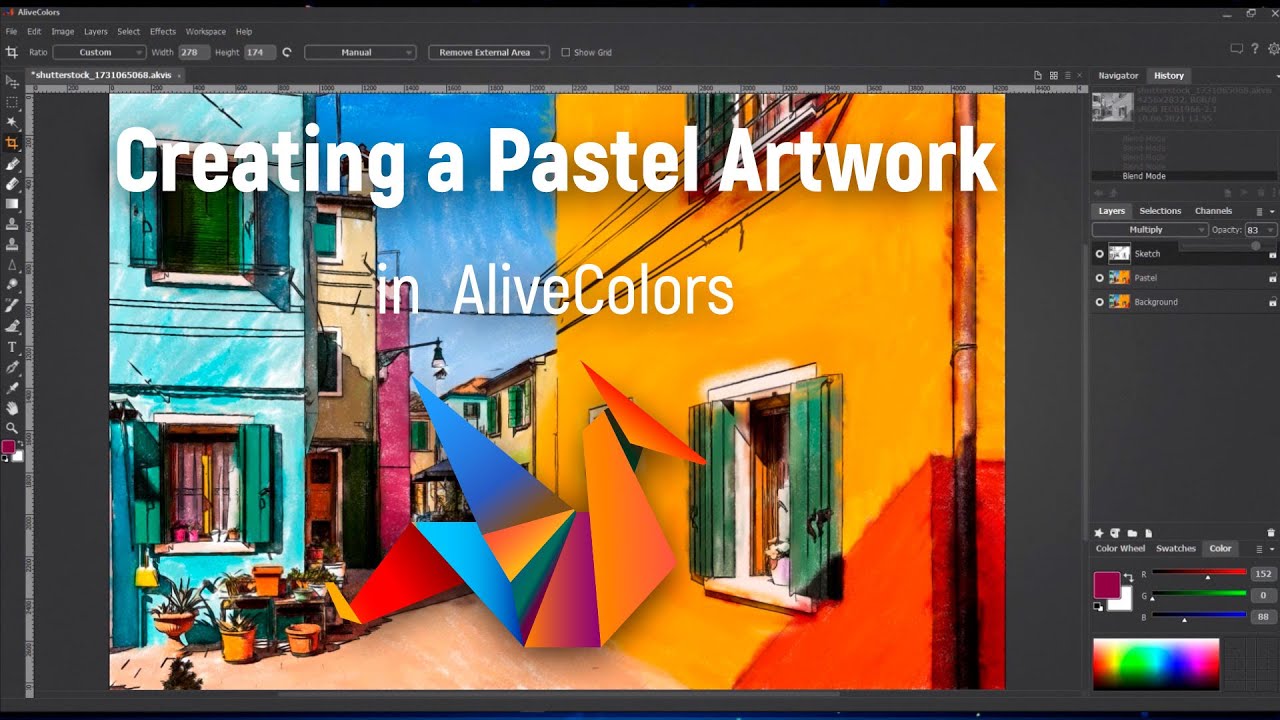Select the Zoom magnifier tool
Viewport: 1280px width, 720px height.
[x=12, y=428]
